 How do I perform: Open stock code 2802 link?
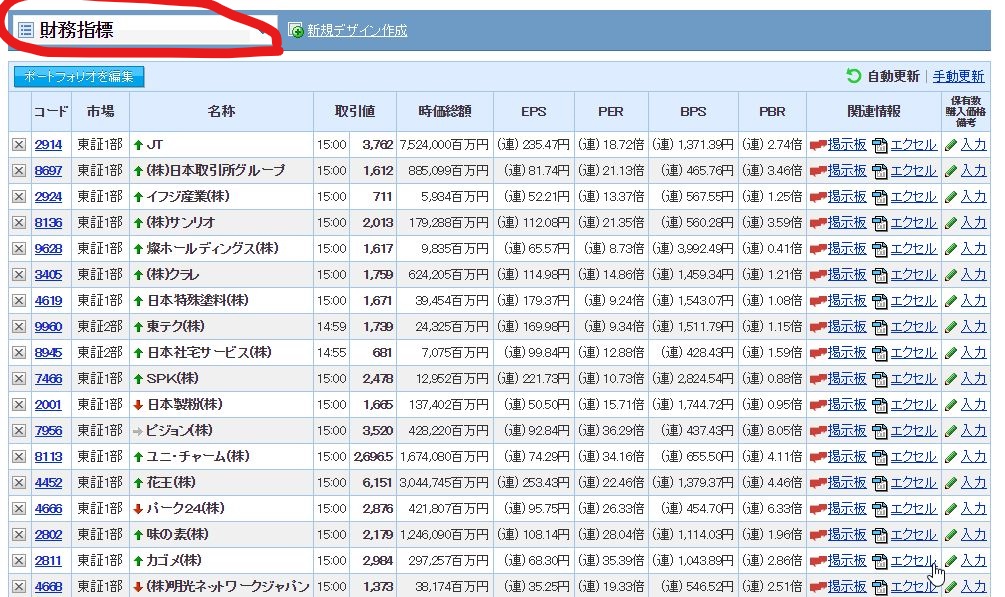click(x=48, y=534)
